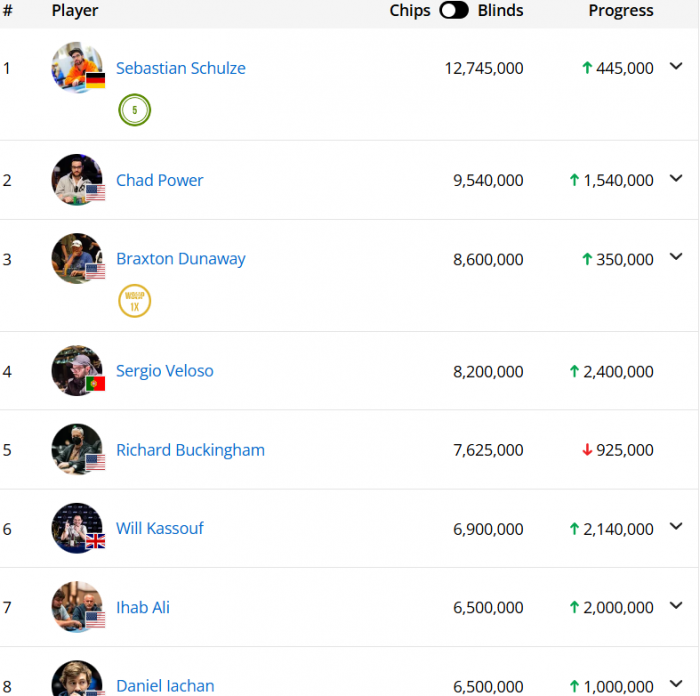Click the Player column header
The height and width of the screenshot is (696, 700).
[x=75, y=10]
